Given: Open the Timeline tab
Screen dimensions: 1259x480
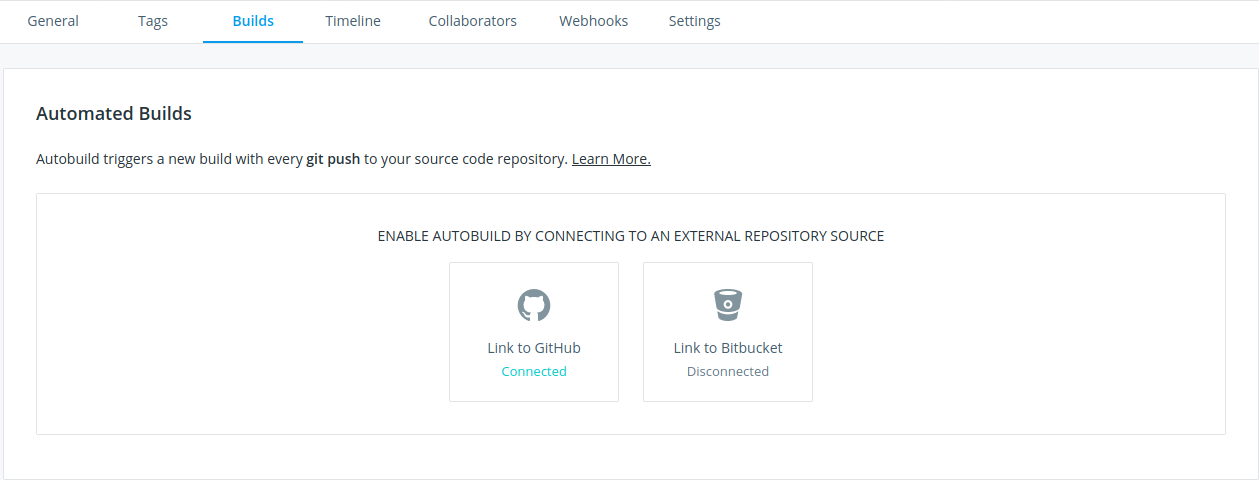Looking at the screenshot, I should (353, 21).
